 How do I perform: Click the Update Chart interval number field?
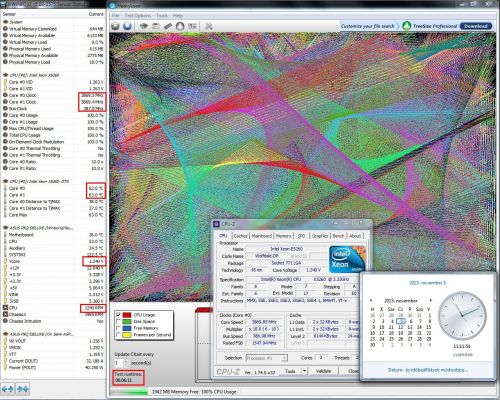[119, 363]
